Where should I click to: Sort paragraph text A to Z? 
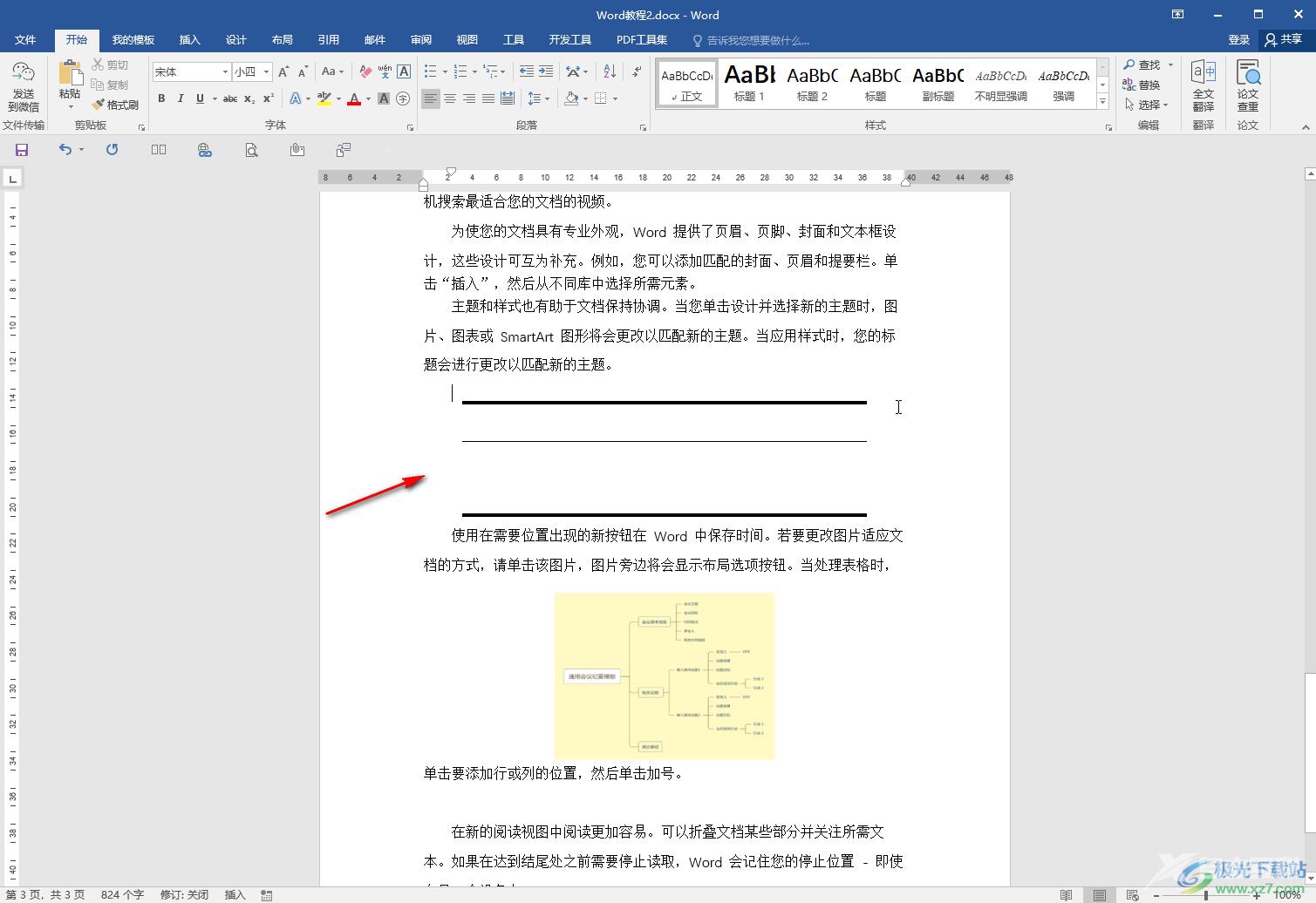tap(610, 71)
